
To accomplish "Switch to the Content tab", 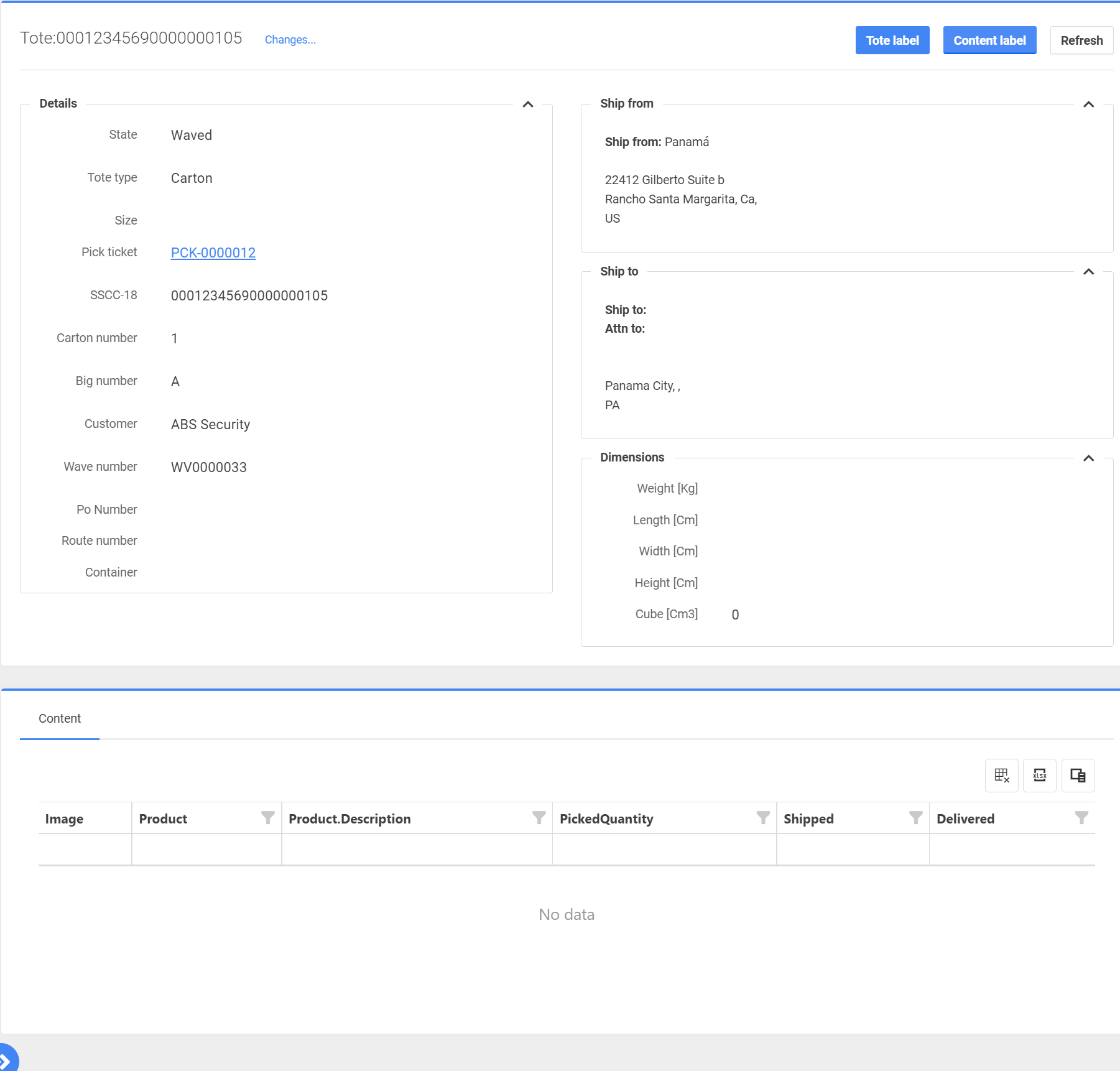I will 60,719.
